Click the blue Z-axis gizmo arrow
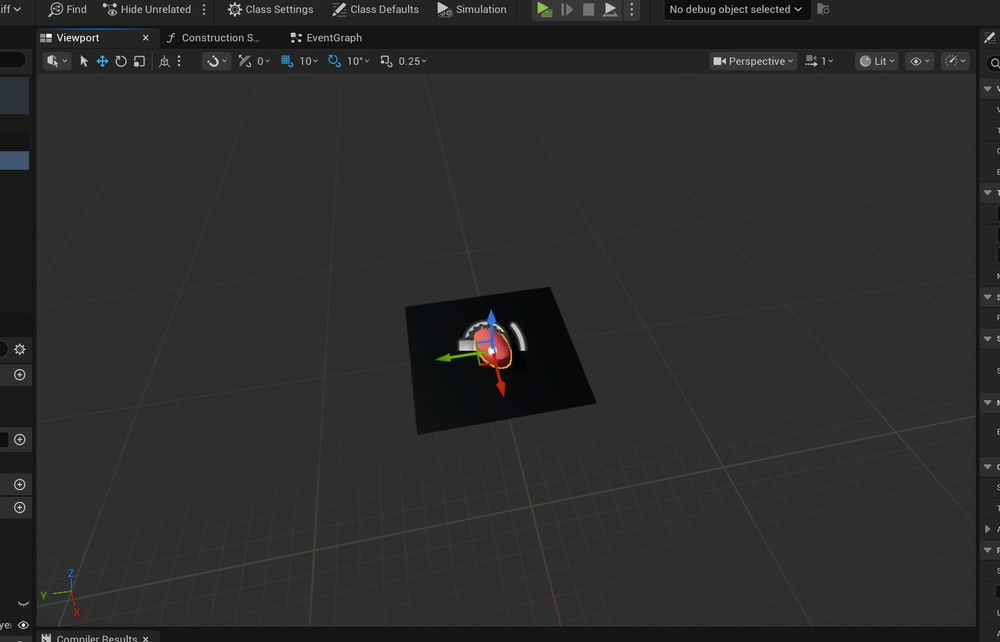The height and width of the screenshot is (642, 1000). [x=491, y=322]
